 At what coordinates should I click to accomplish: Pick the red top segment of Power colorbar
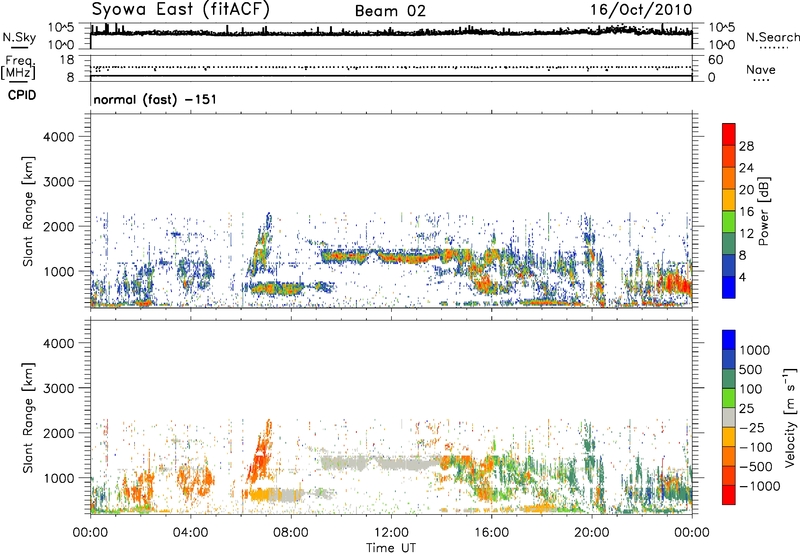tap(729, 134)
